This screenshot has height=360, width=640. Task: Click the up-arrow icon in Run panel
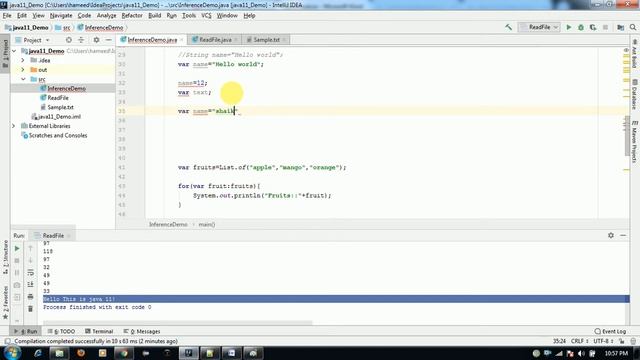pos(30,248)
